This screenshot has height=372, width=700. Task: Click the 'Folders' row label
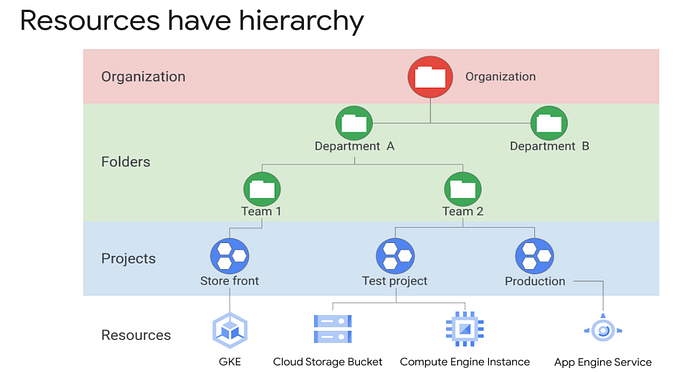tap(126, 162)
